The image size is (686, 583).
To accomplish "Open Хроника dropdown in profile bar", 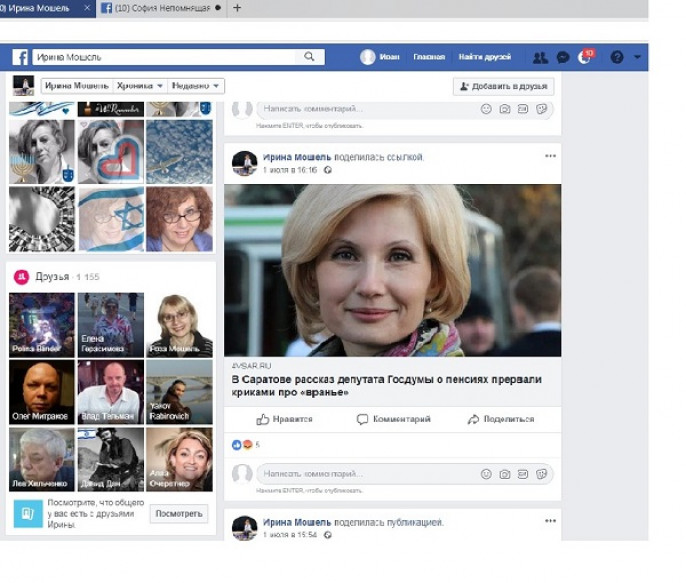I will pyautogui.click(x=140, y=86).
